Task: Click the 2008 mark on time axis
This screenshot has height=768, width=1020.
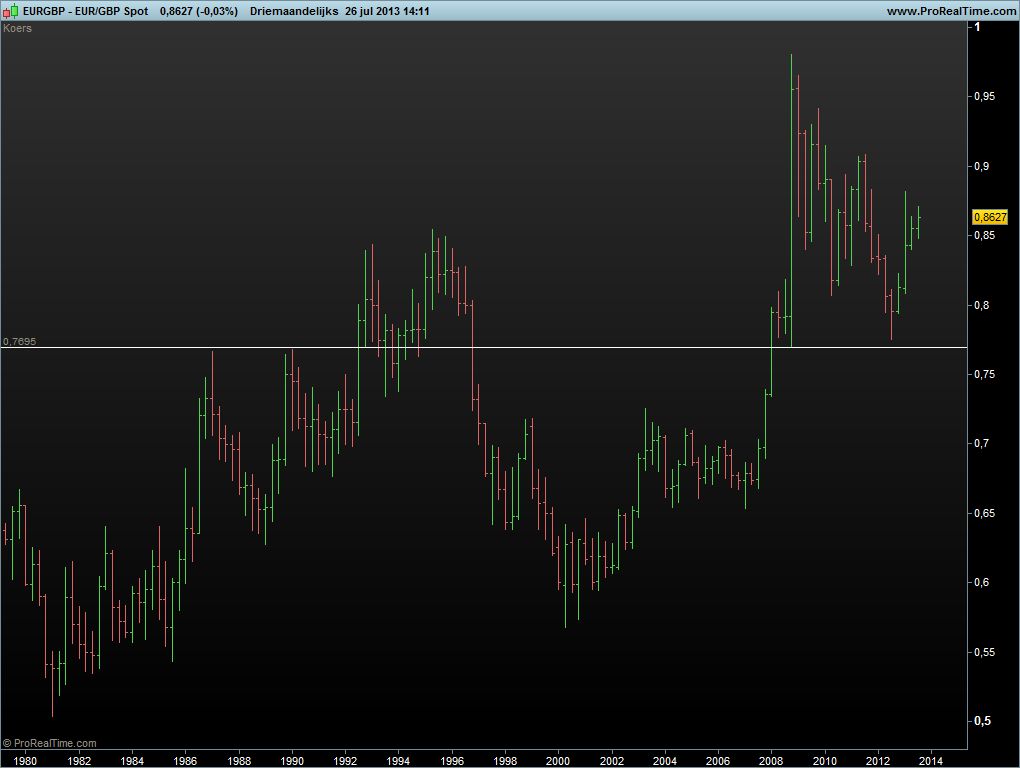Action: pos(771,760)
